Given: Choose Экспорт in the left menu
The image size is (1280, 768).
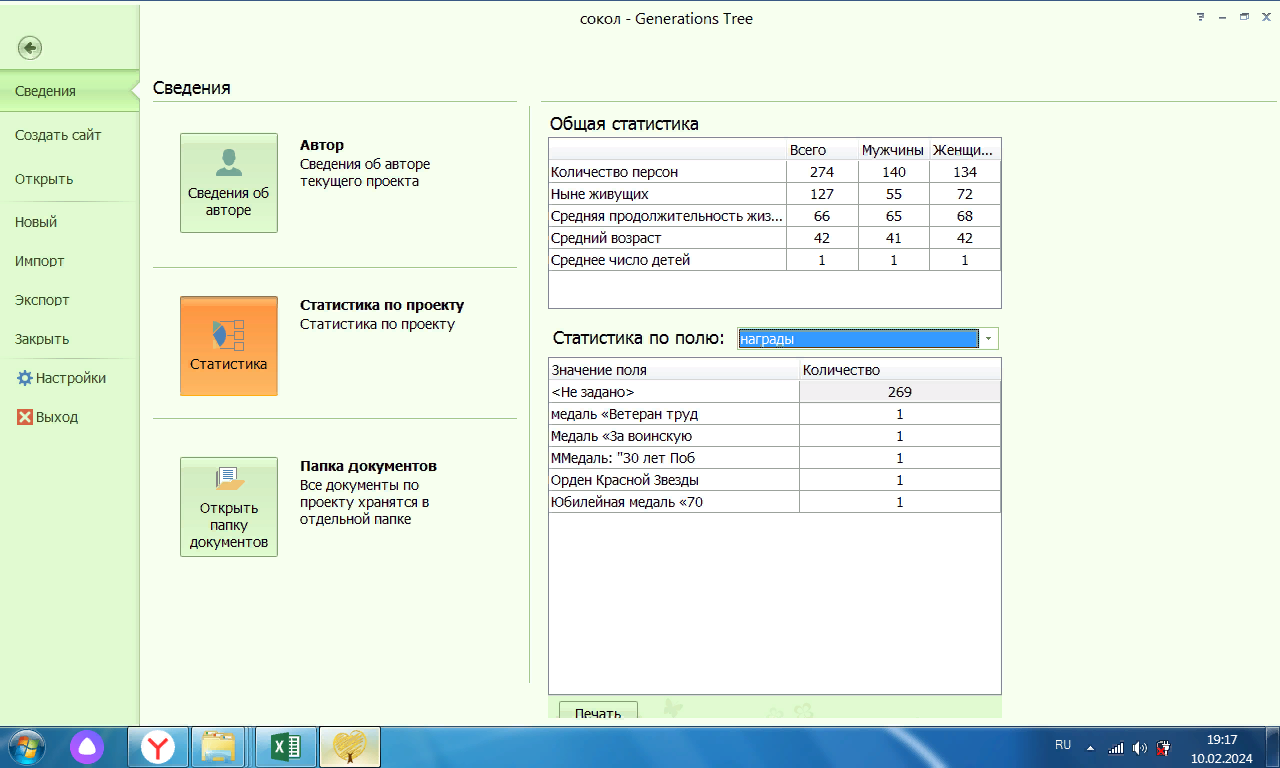Looking at the screenshot, I should 42,300.
